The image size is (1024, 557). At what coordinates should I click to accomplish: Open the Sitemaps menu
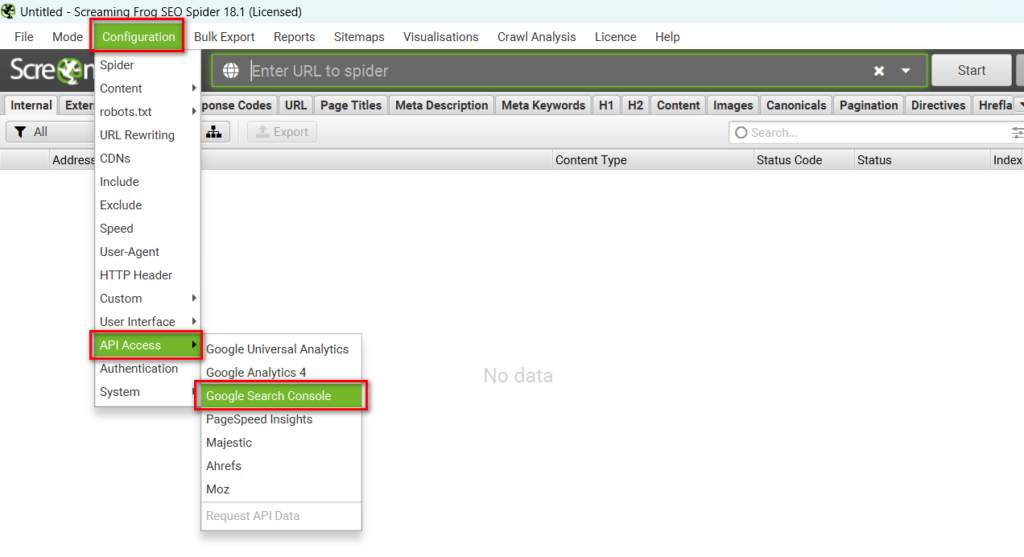pos(359,37)
